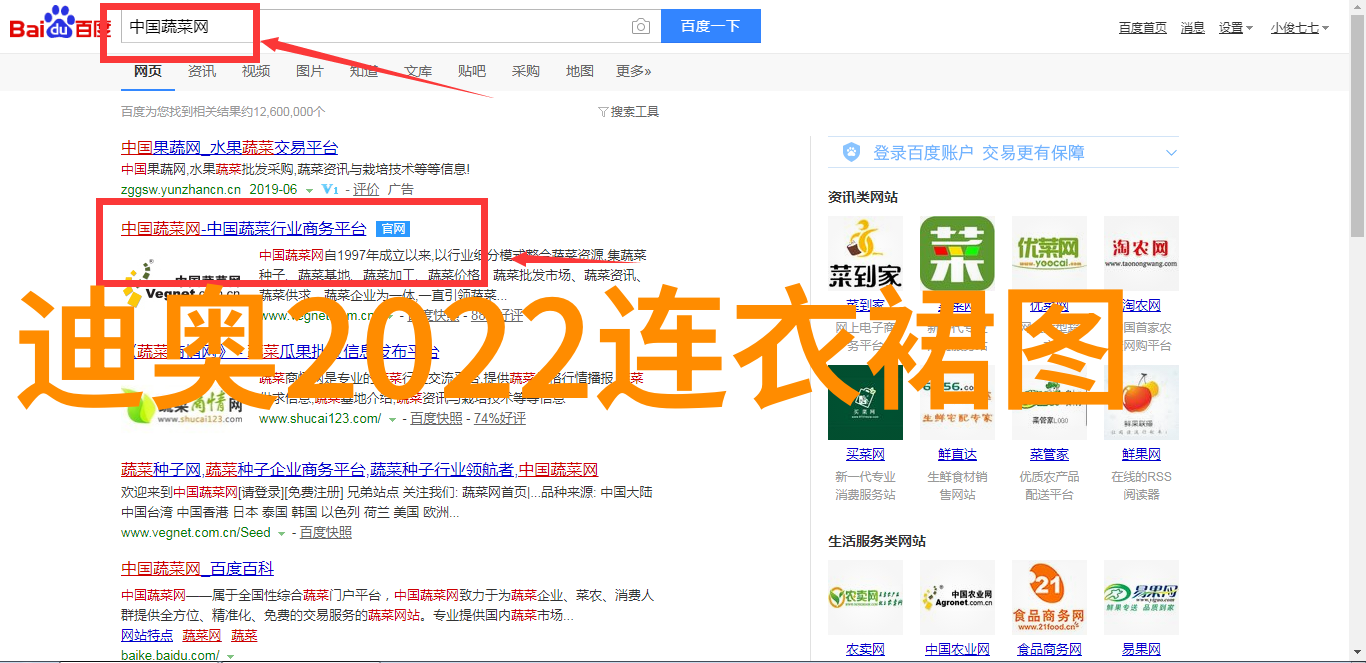1366x663 pixels.
Task: Expand arrow next to 2019-06
Action: [x=309, y=190]
